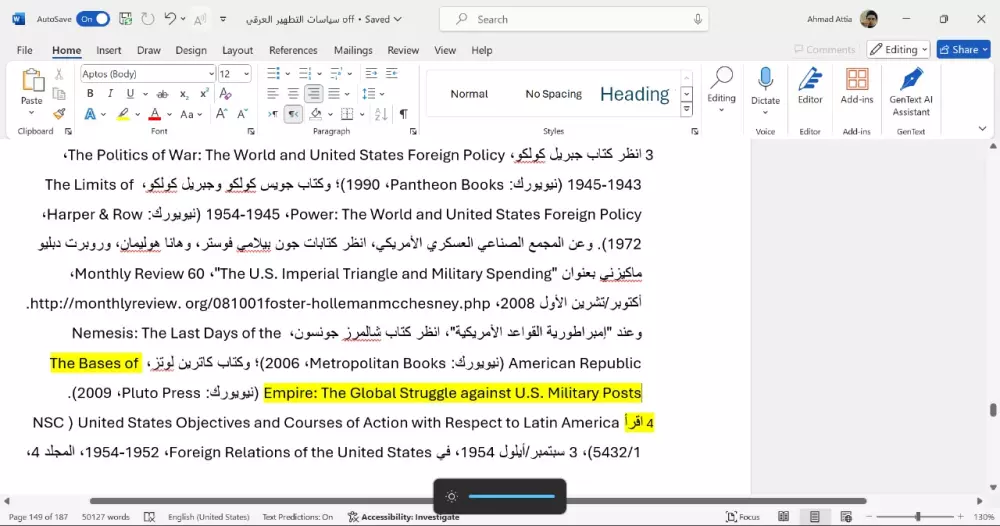Open the Editing mode dropdown
Viewport: 1000px width, 526px height.
[898, 49]
